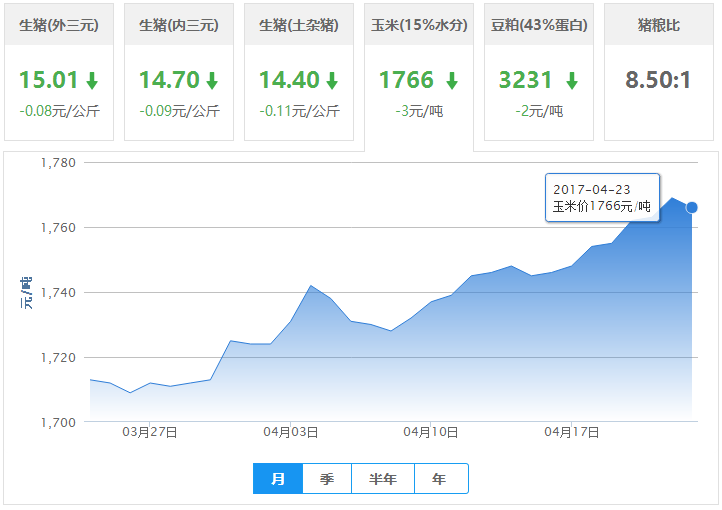
Task: Click the down arrow beside 15.01
Action: tap(92, 81)
